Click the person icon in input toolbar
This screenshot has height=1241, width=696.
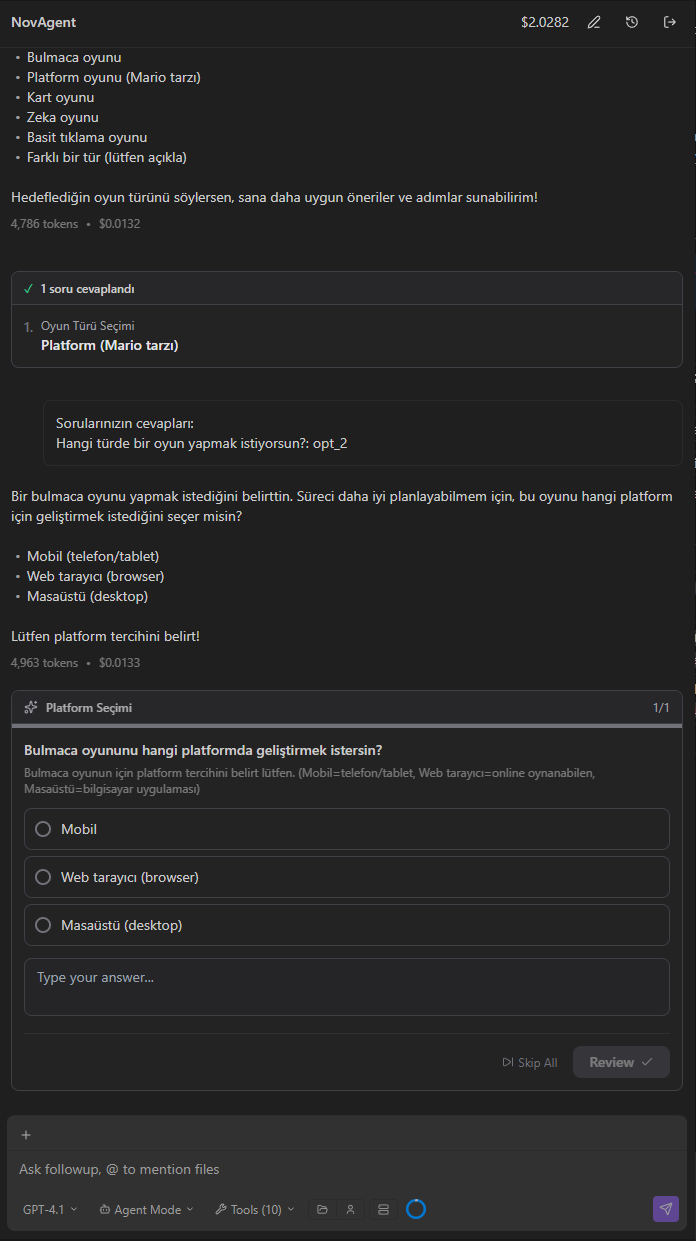coord(350,1209)
